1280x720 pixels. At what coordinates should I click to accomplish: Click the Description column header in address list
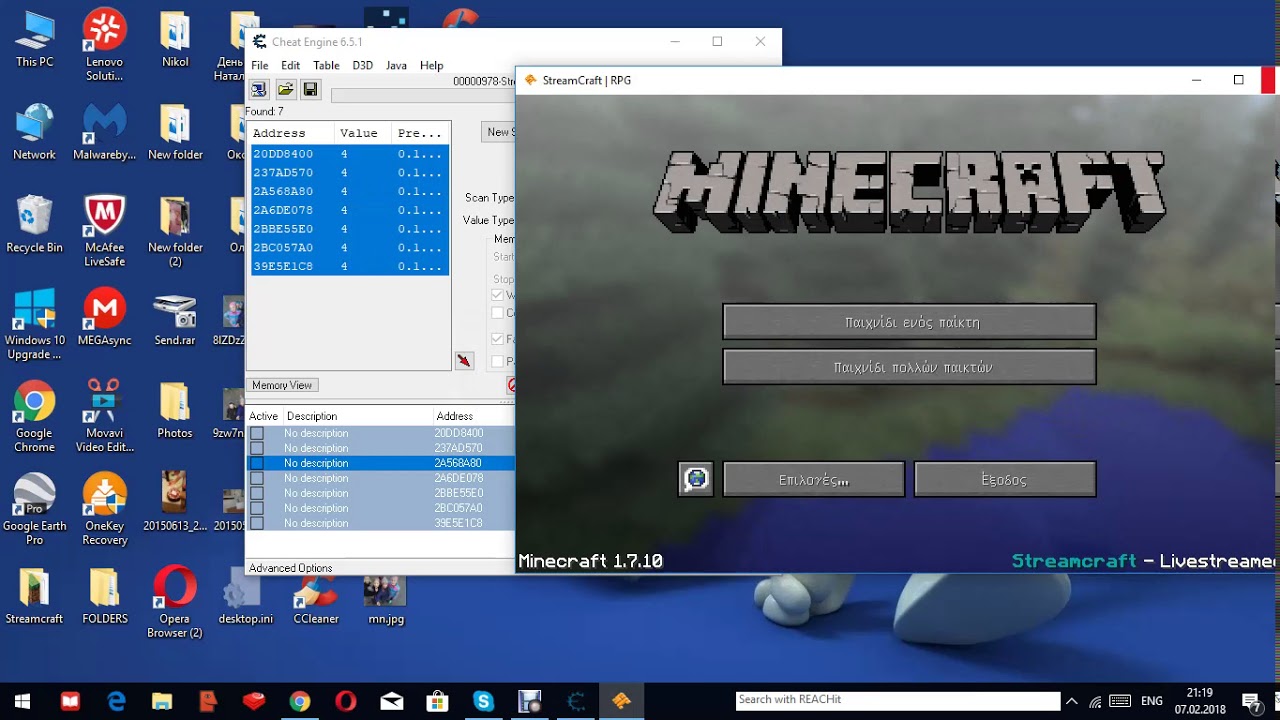357,416
